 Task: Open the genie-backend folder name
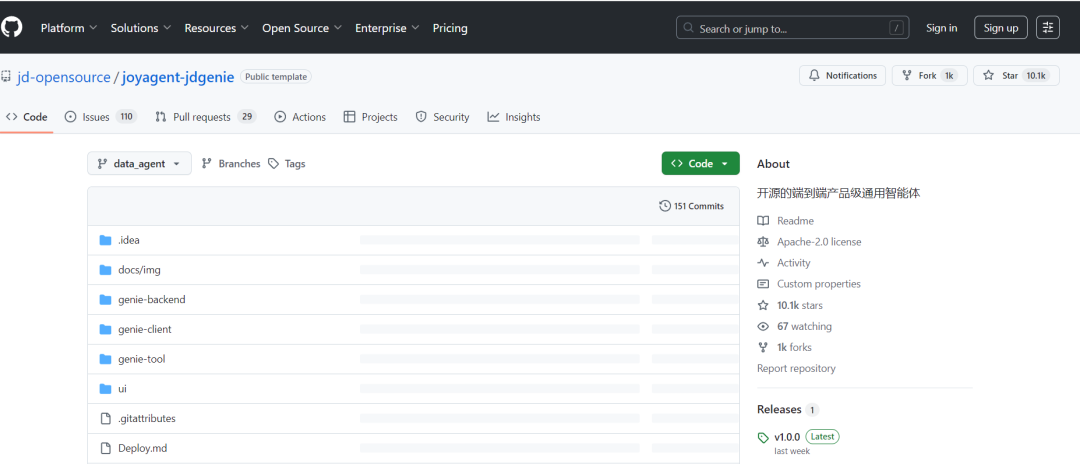pyautogui.click(x=152, y=299)
